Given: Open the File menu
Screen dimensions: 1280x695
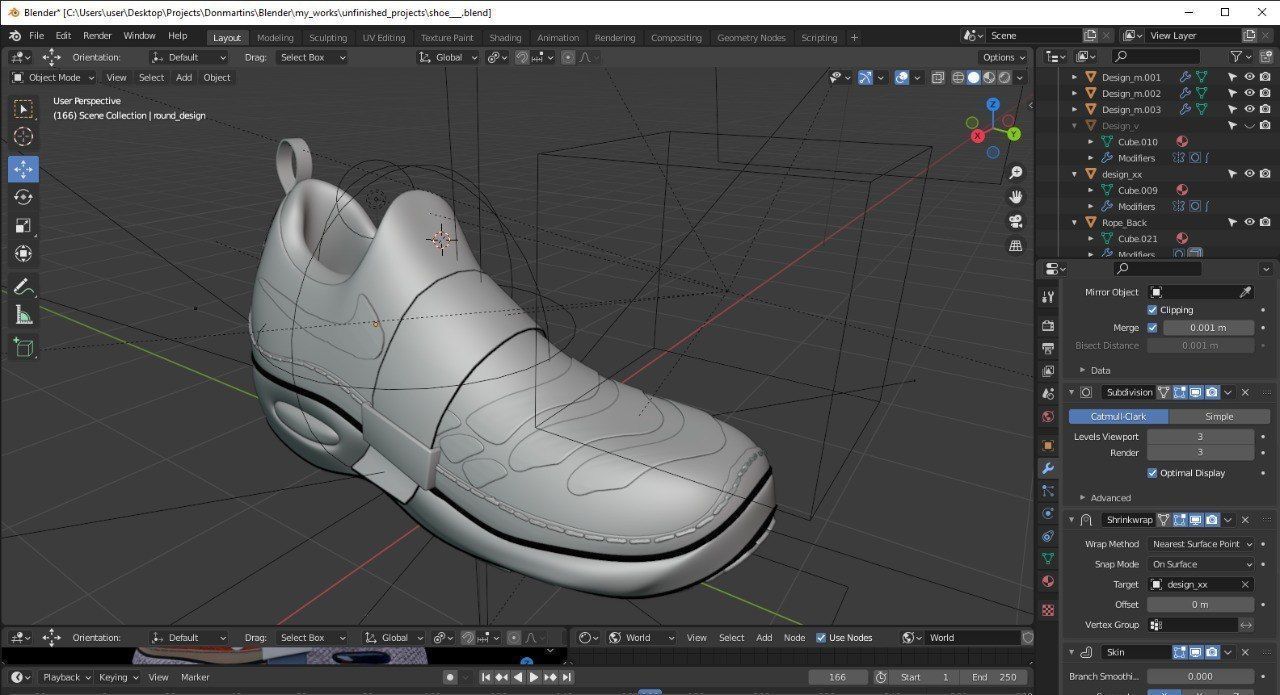Looking at the screenshot, I should tap(37, 36).
